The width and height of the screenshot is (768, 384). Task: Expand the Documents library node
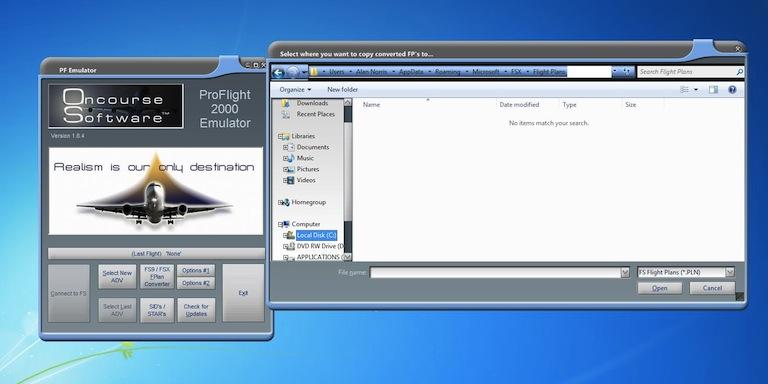(x=286, y=147)
